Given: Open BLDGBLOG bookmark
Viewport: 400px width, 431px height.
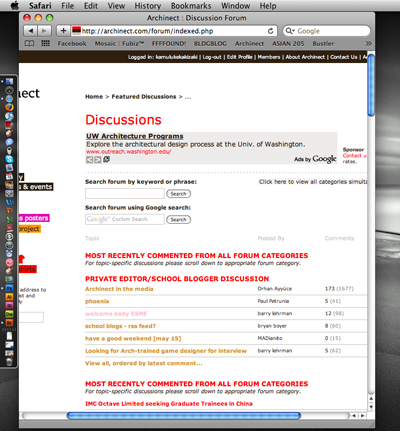Looking at the screenshot, I should click(x=210, y=43).
